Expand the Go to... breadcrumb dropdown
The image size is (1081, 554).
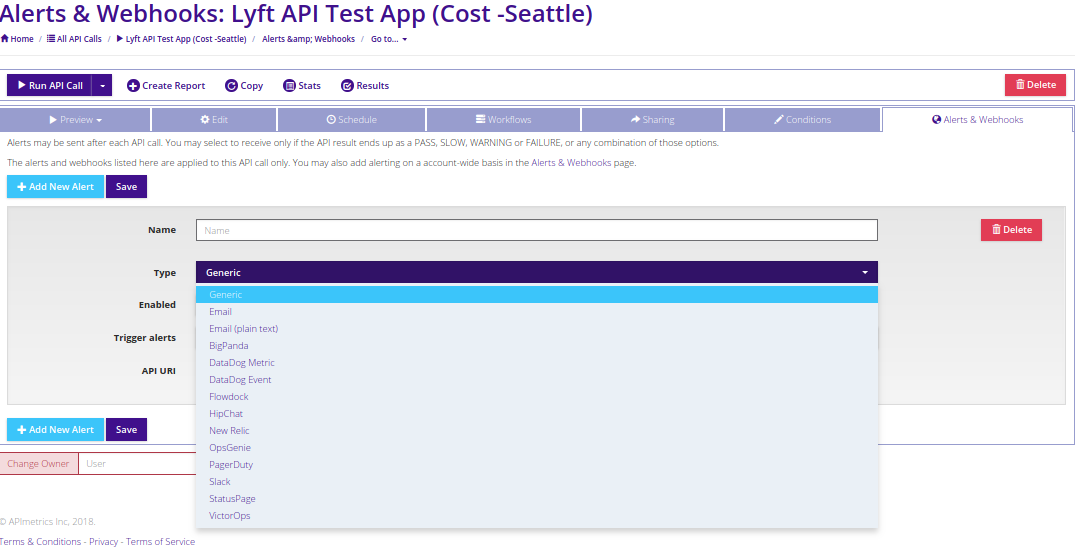point(389,39)
